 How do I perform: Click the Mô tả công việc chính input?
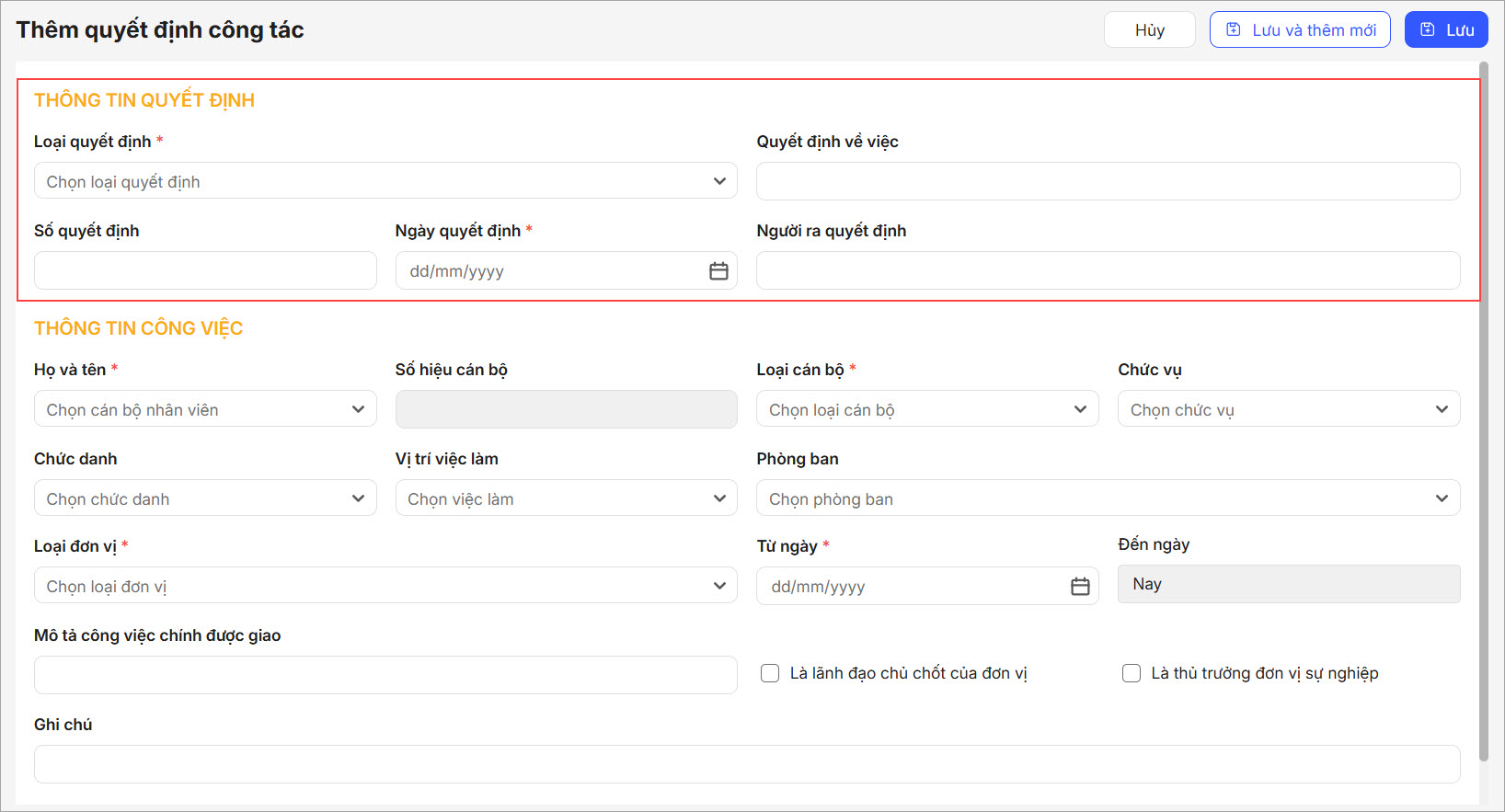pyautogui.click(x=385, y=675)
